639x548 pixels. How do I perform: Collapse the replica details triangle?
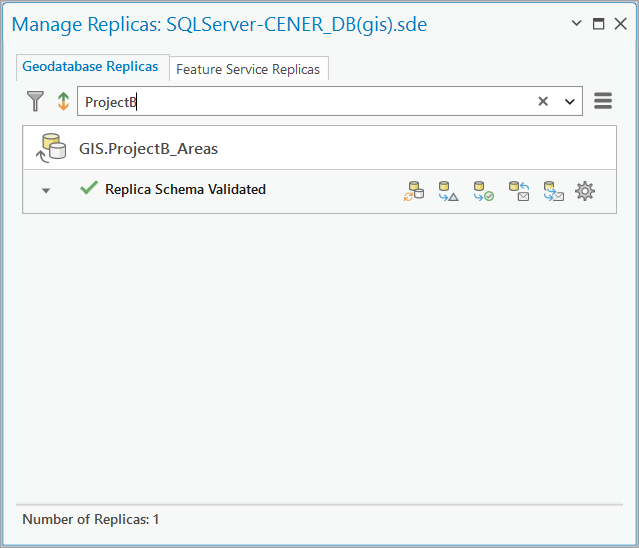pyautogui.click(x=46, y=190)
